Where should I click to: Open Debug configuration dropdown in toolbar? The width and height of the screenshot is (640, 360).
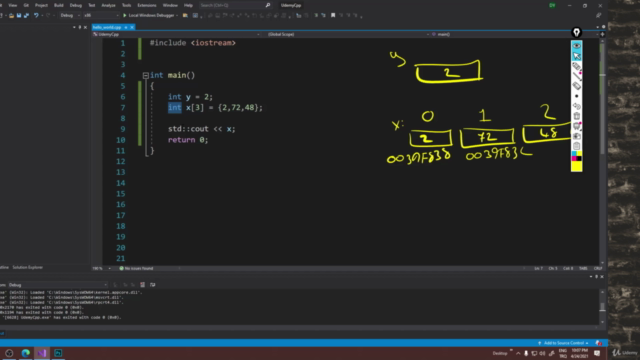pyautogui.click(x=69, y=16)
